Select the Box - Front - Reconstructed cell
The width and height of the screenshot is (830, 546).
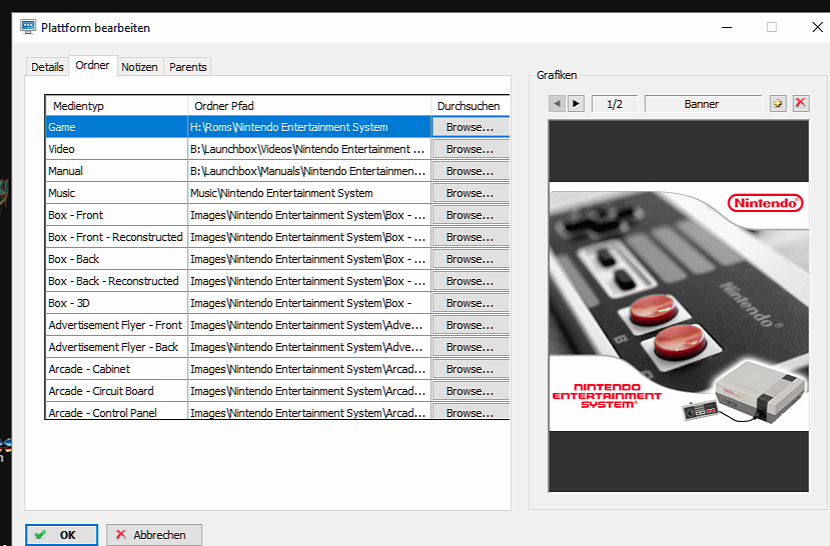pos(116,237)
